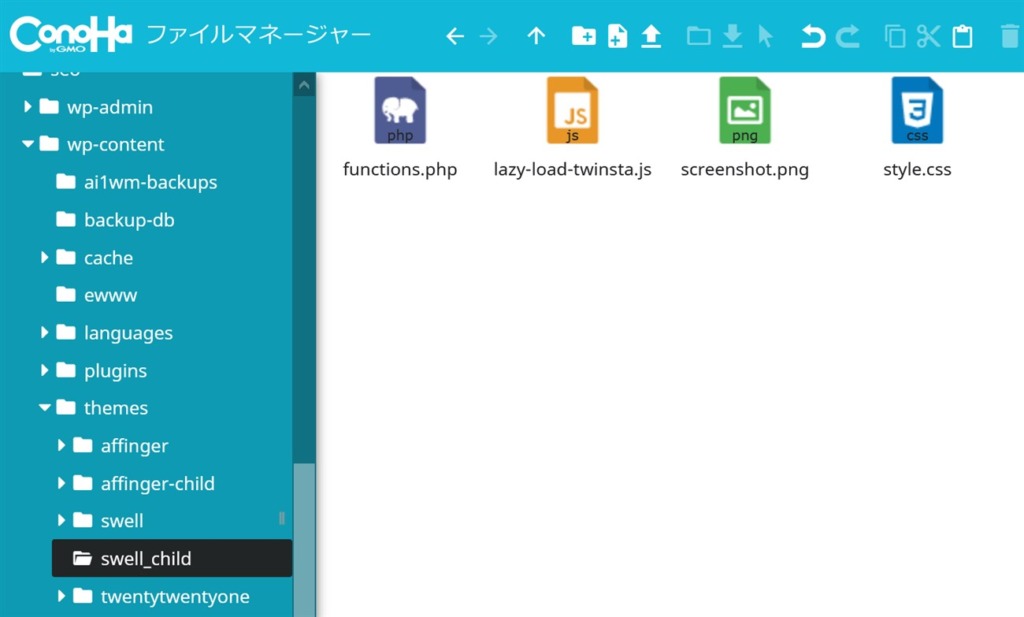Image resolution: width=1024 pixels, height=617 pixels.
Task: Open the backup-db folder
Action: tap(115, 219)
